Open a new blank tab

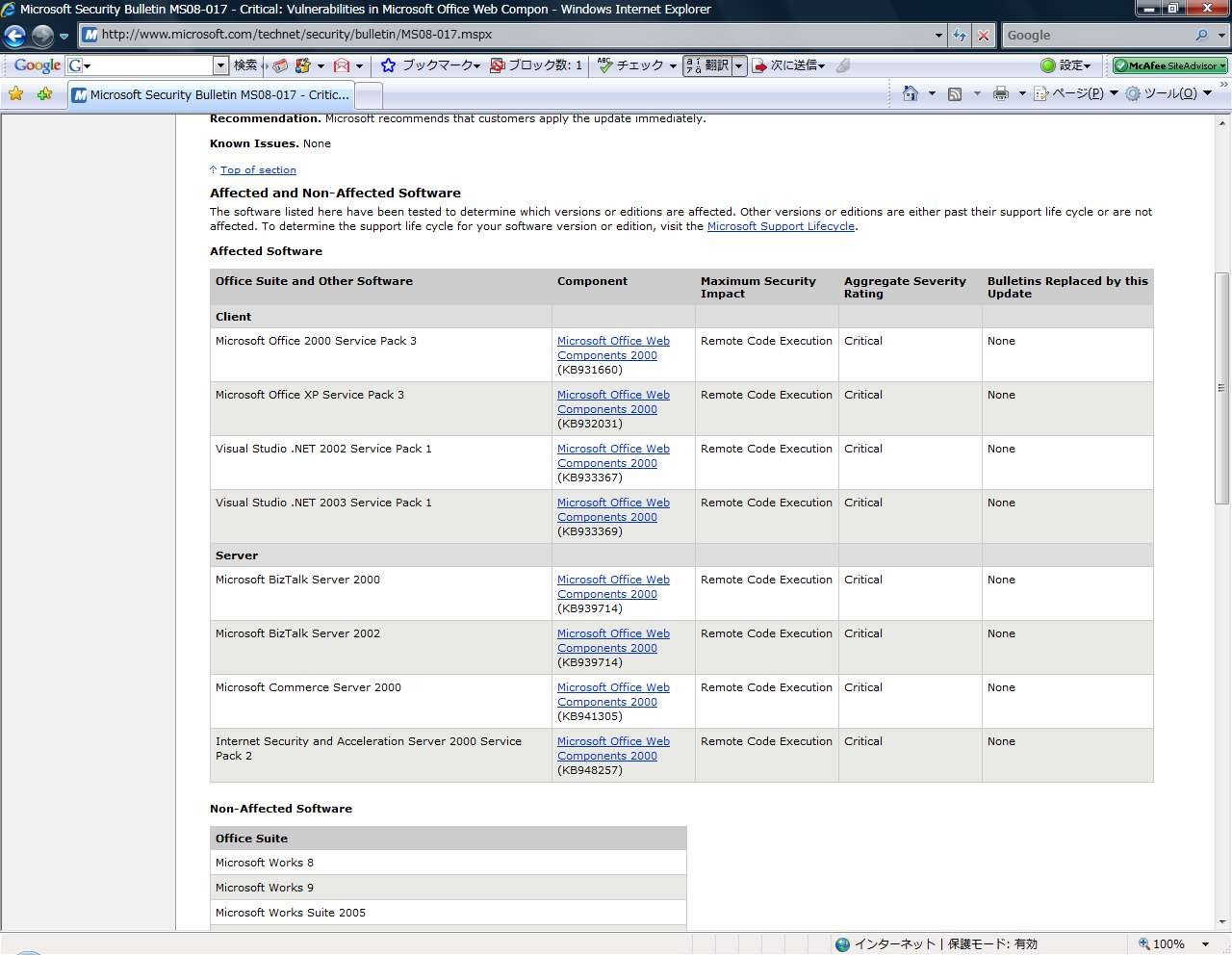pyautogui.click(x=370, y=94)
